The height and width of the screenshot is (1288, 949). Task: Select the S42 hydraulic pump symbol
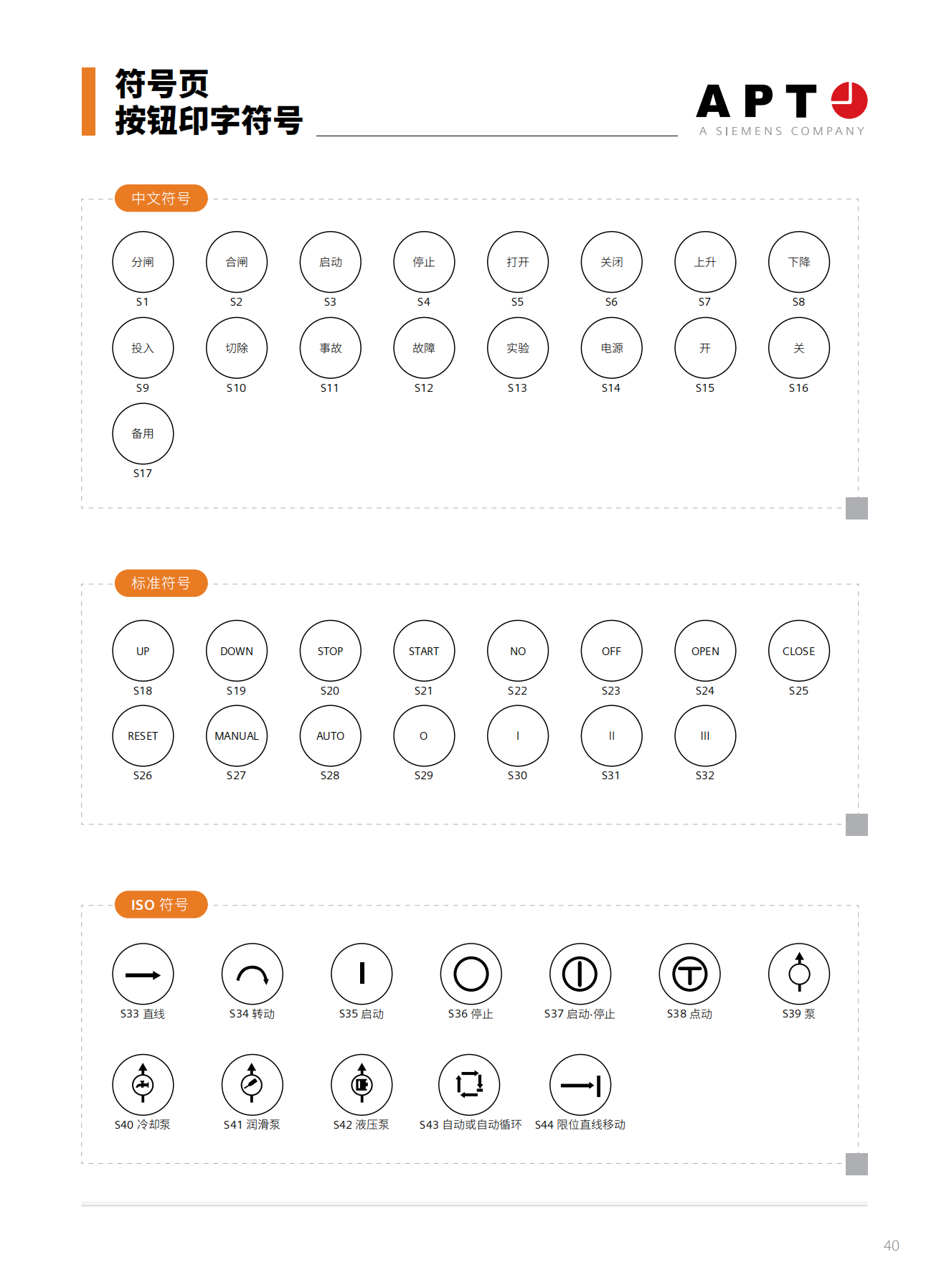pyautogui.click(x=362, y=1084)
